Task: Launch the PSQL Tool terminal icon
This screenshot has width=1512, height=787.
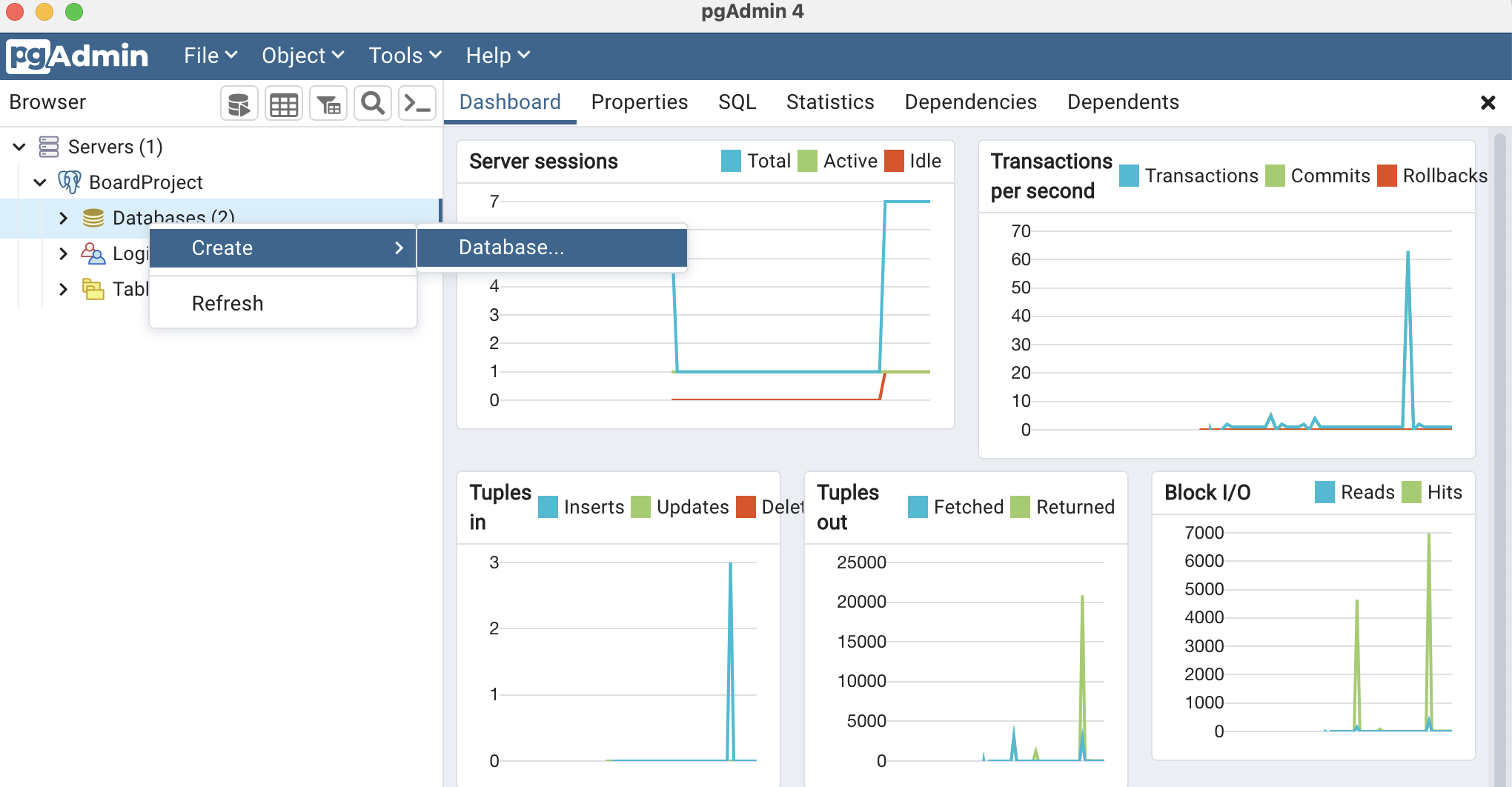Action: [417, 104]
